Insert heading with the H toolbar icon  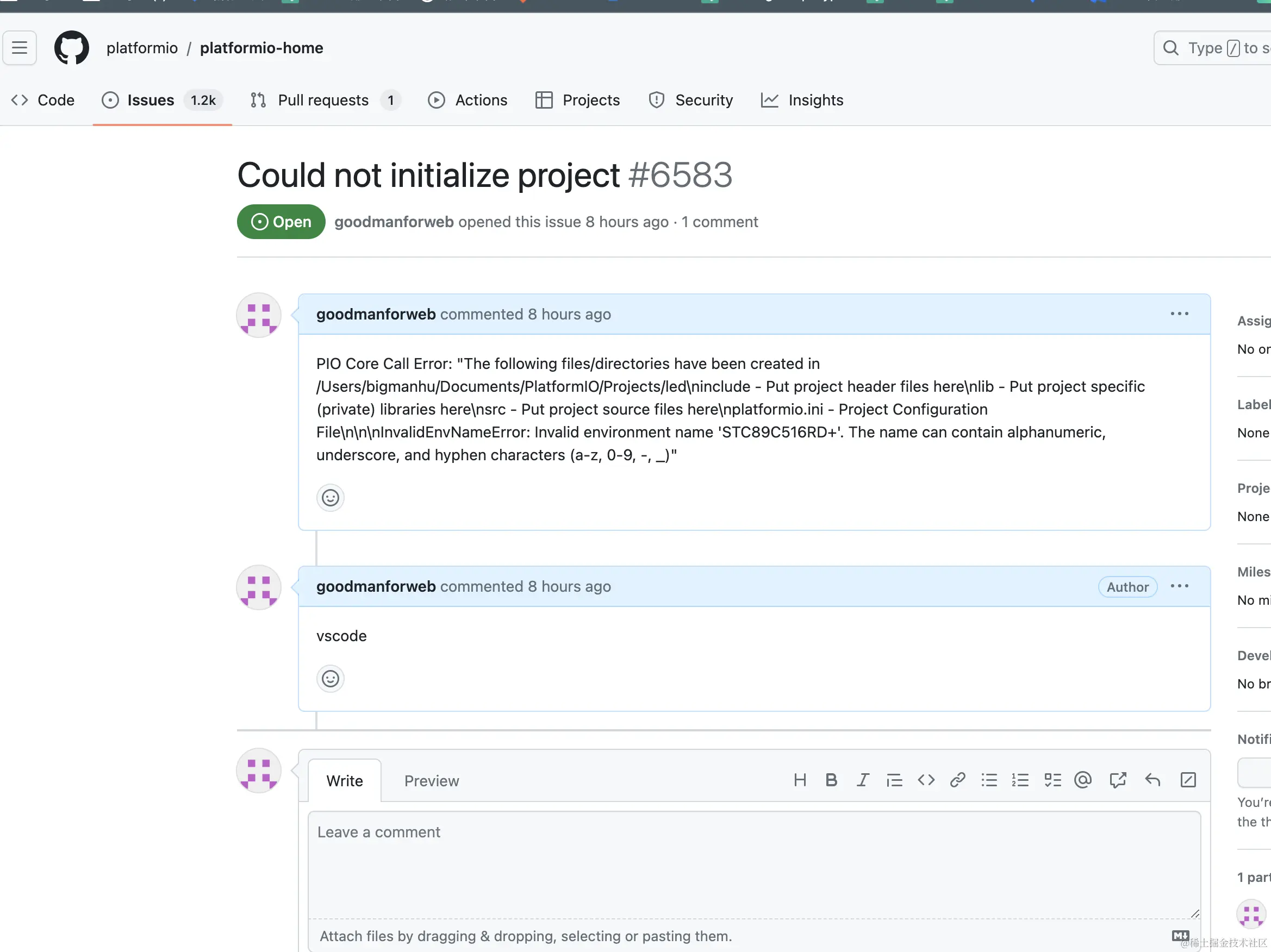pos(799,780)
